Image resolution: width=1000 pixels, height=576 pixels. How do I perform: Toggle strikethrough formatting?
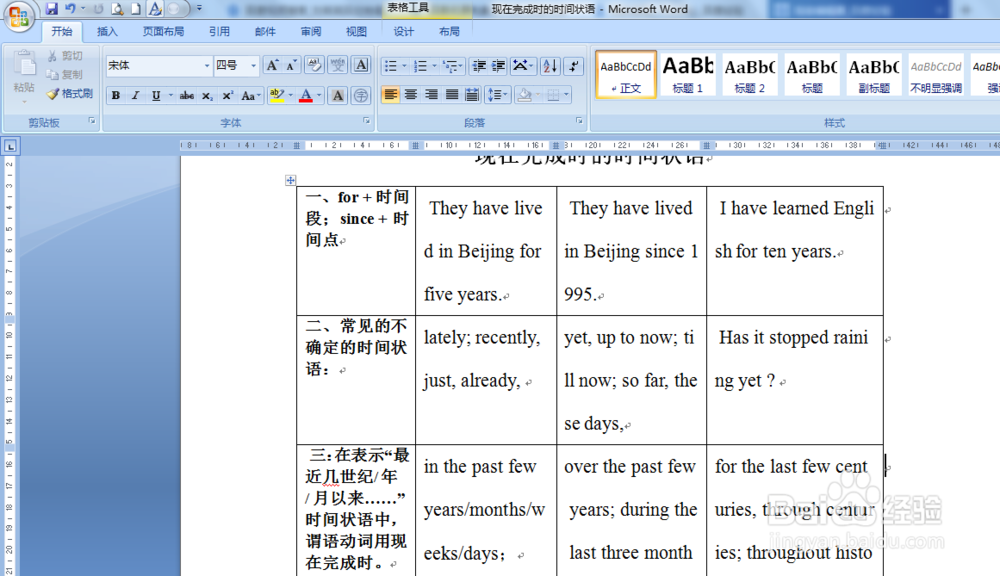186,95
